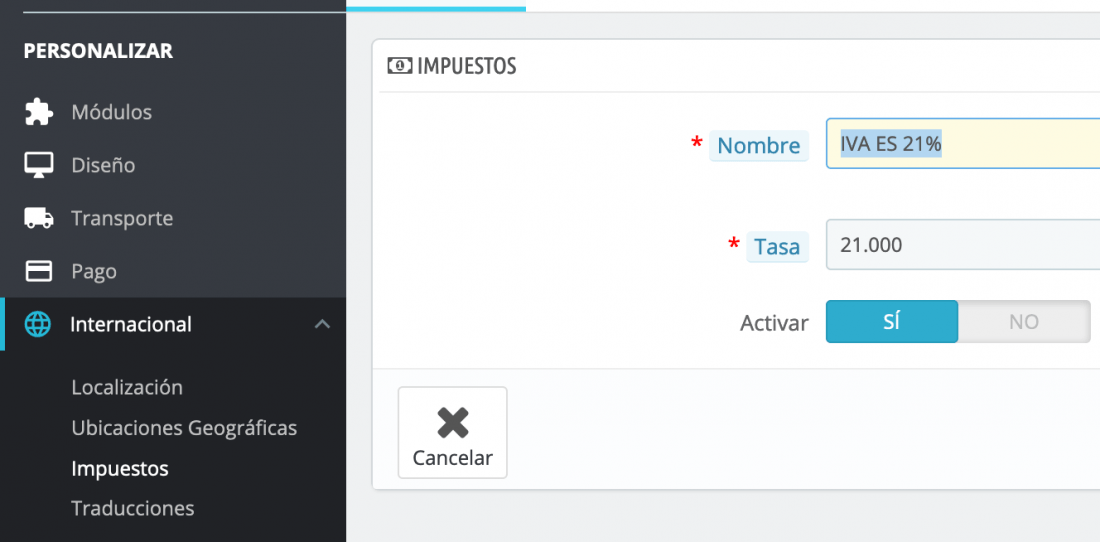Click in the Nombre input field
Viewport: 1100px width, 542px height.
tap(962, 144)
